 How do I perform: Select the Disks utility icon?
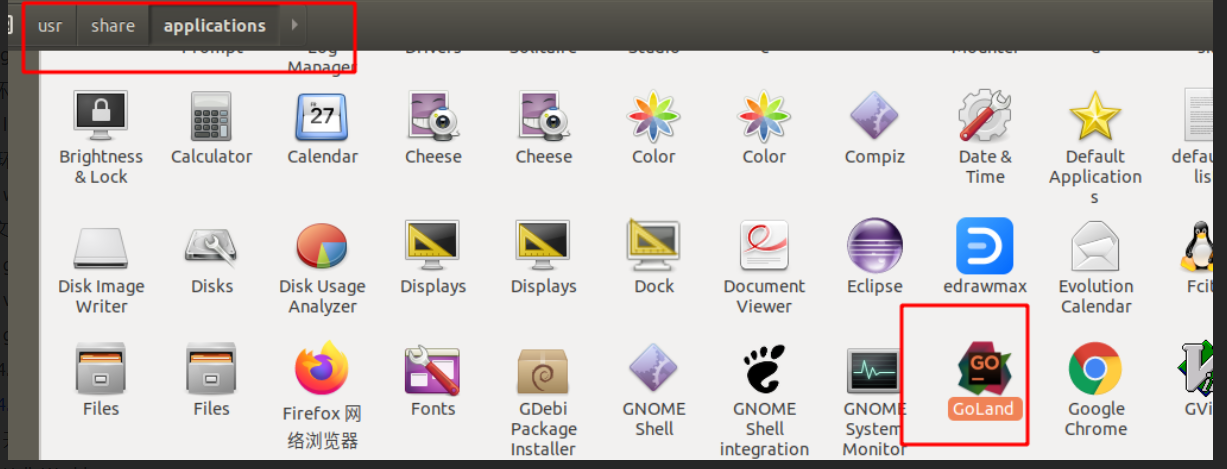pyautogui.click(x=211, y=246)
